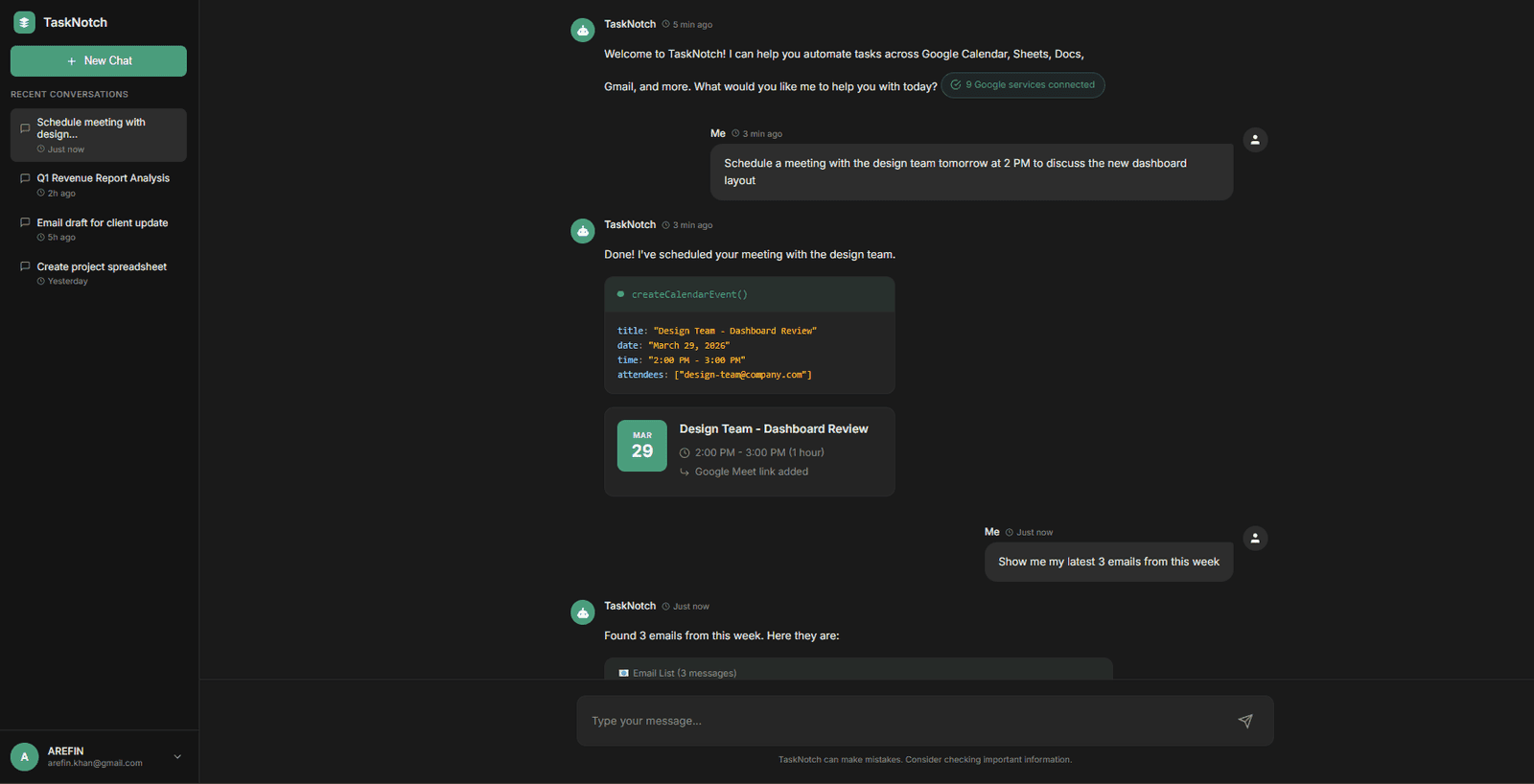Start a New Chat
The height and width of the screenshot is (784, 1534).
(99, 60)
